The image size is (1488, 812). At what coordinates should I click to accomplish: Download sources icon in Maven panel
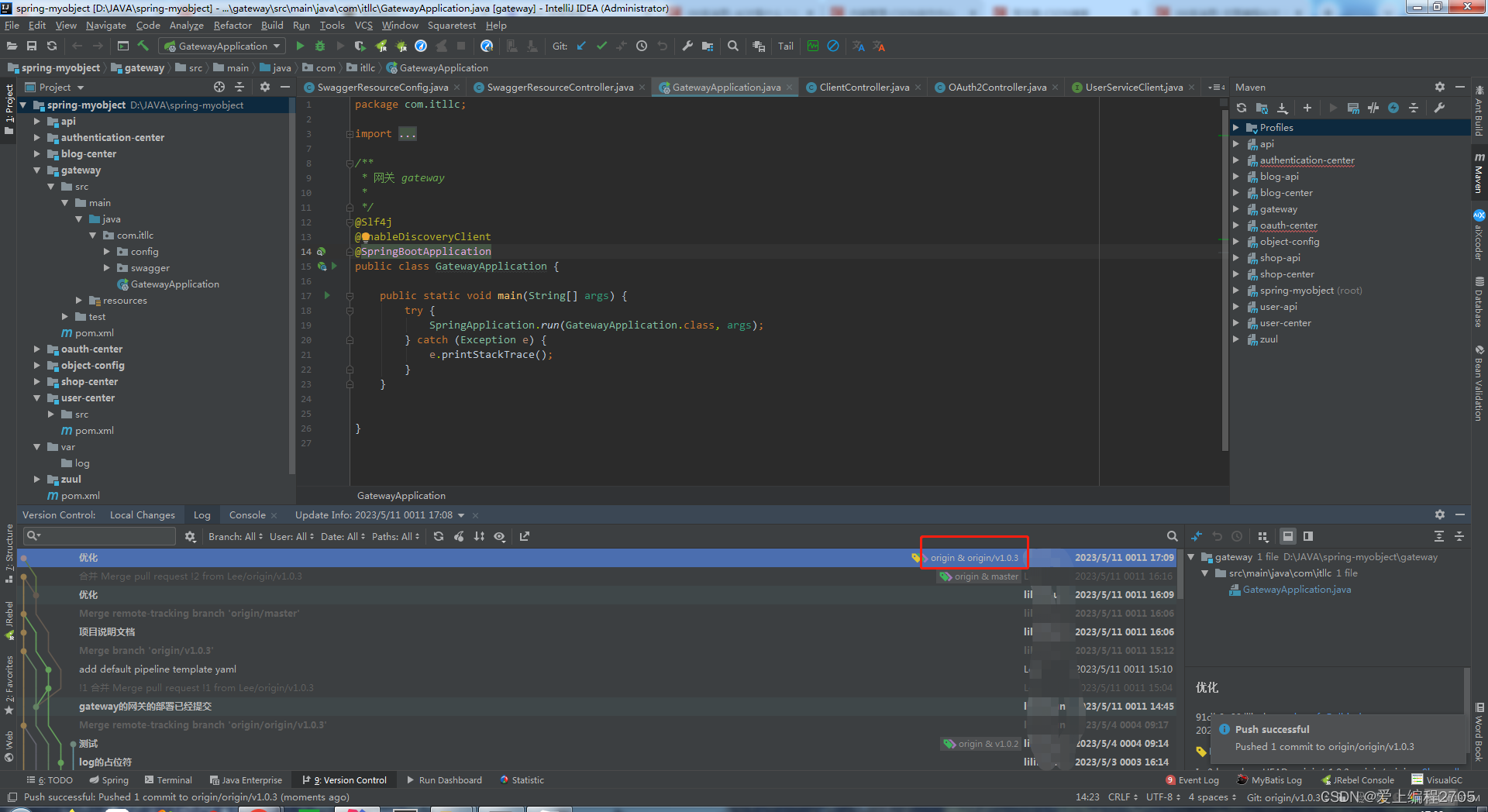coord(1283,108)
